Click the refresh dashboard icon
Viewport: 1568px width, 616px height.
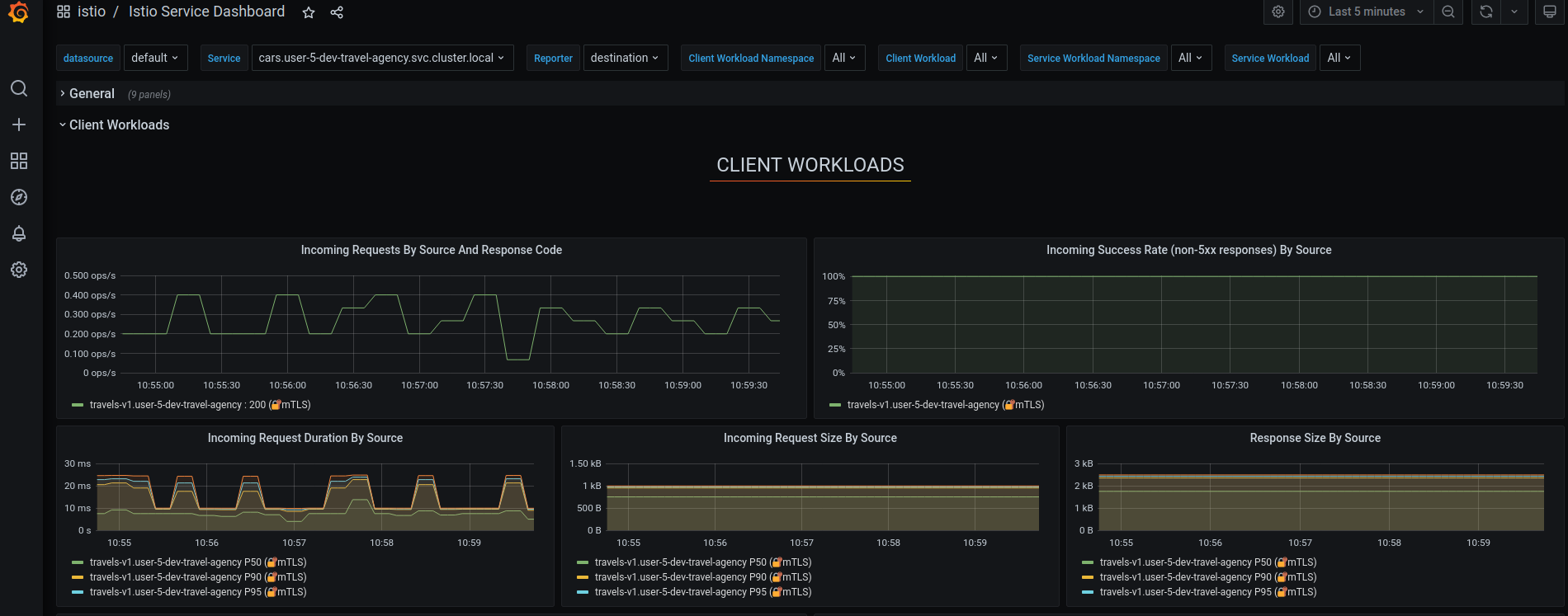(x=1485, y=12)
